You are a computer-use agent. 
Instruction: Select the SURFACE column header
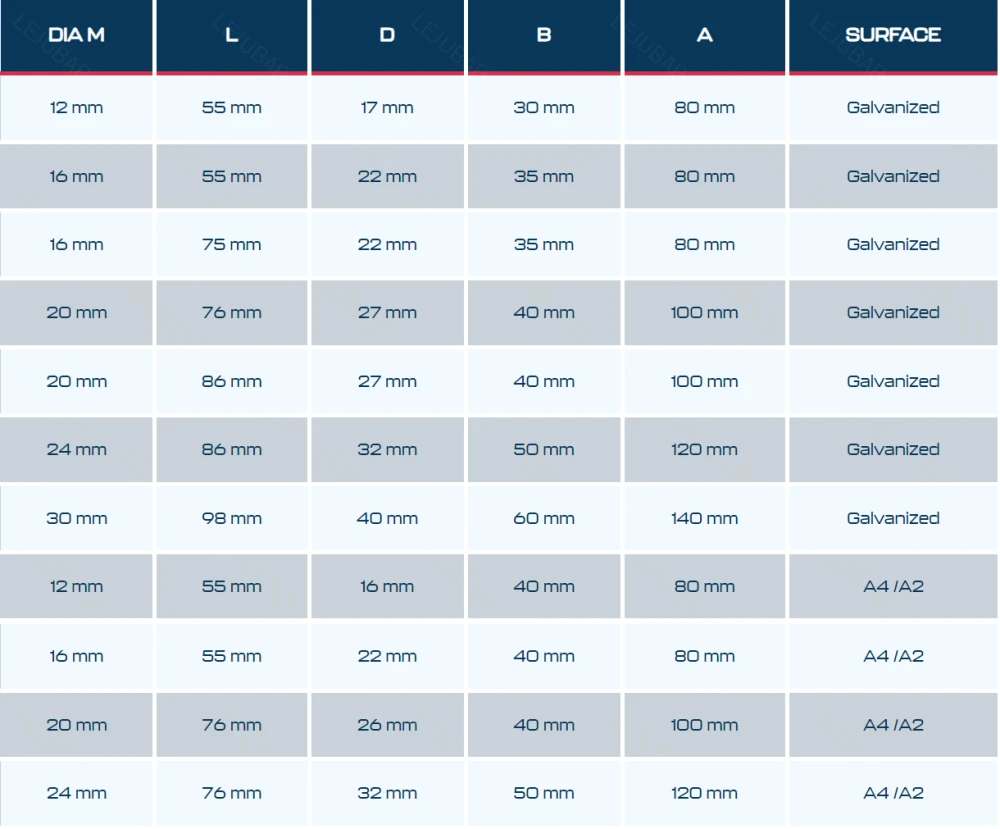pyautogui.click(x=893, y=36)
